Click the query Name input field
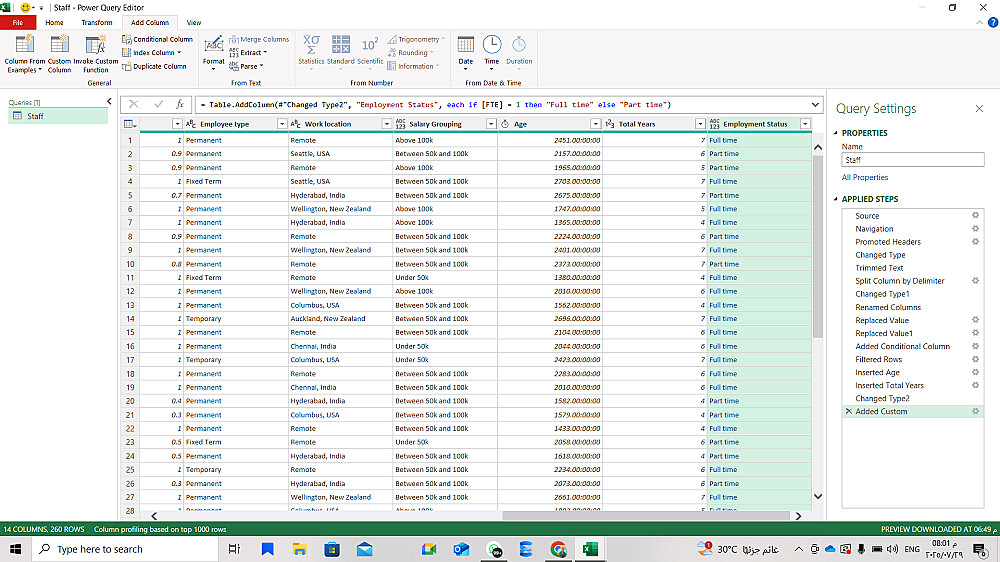Viewport: 1000px width, 562px height. point(912,160)
